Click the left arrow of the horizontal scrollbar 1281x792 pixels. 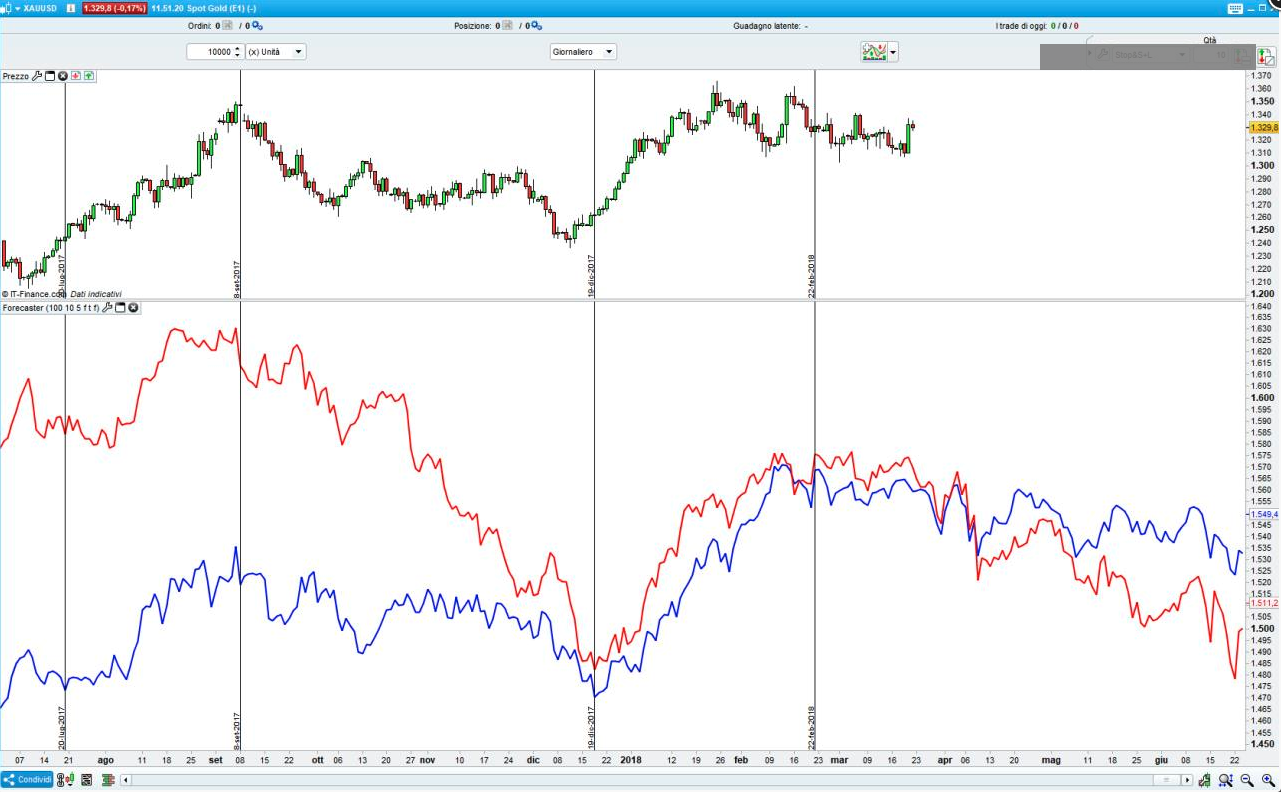coord(126,780)
